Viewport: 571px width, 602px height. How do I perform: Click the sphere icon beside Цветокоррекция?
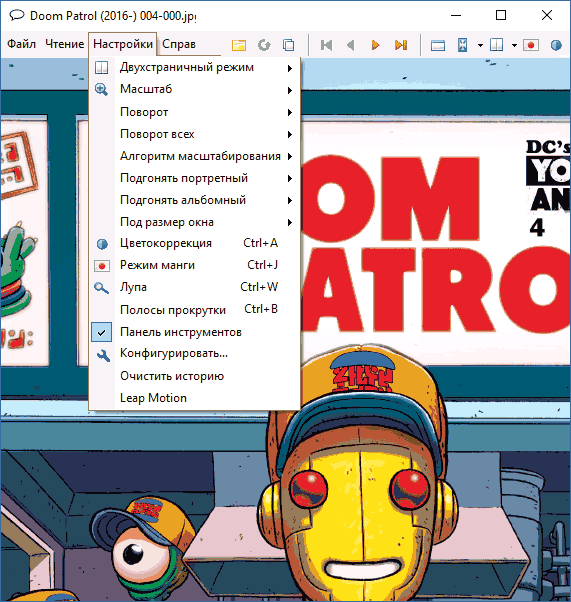pos(102,244)
